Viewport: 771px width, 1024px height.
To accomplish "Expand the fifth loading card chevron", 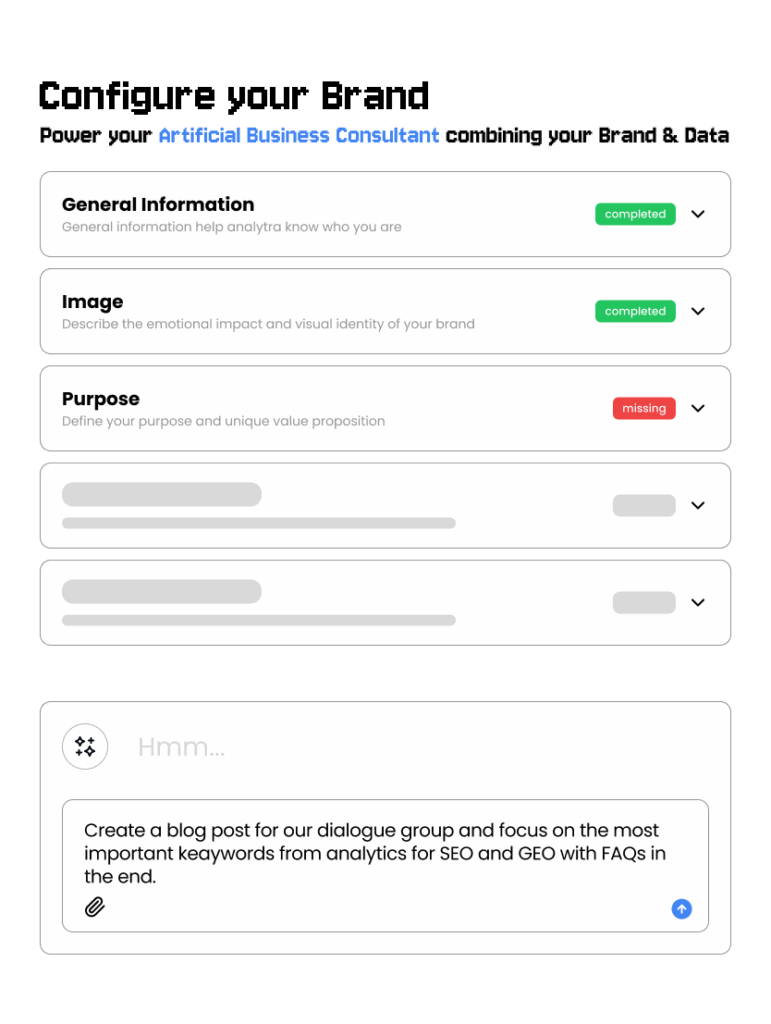I will tap(698, 602).
